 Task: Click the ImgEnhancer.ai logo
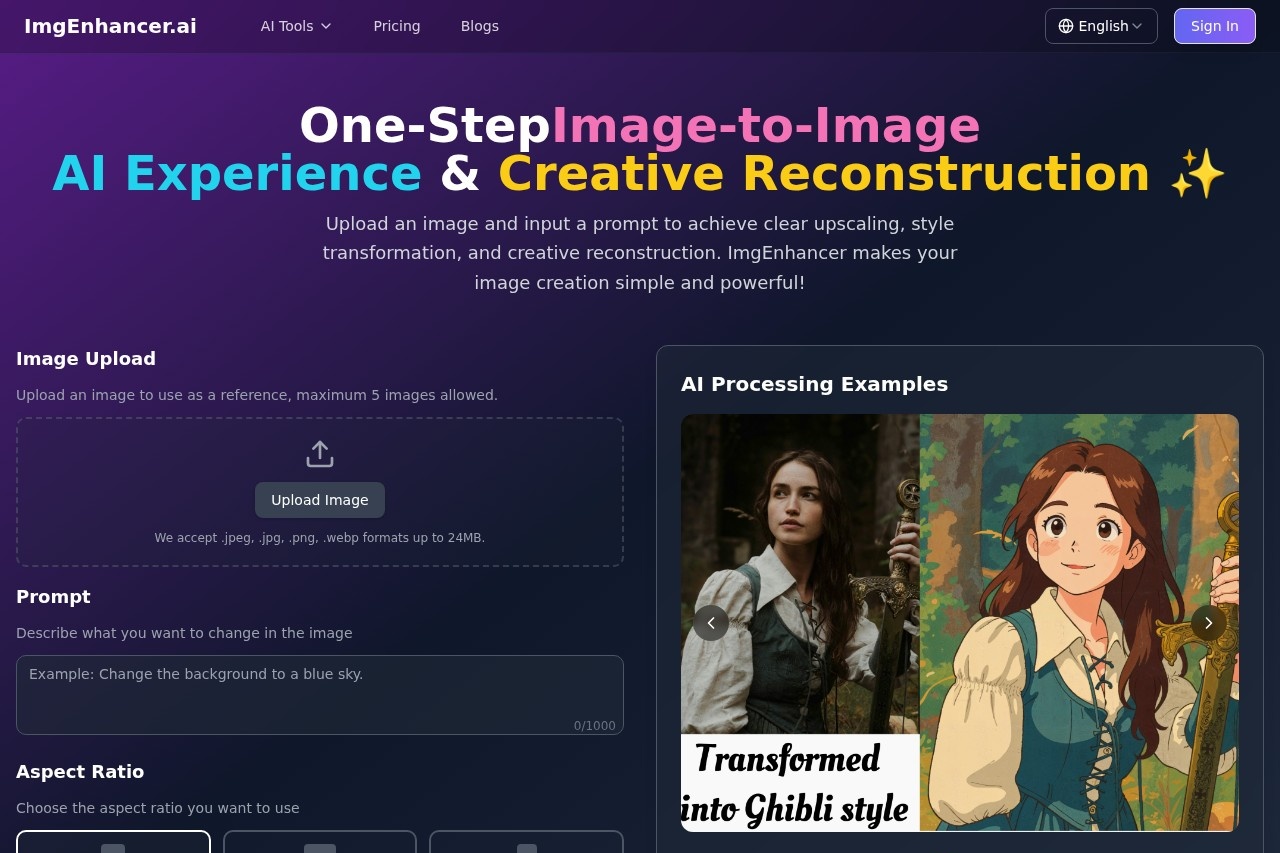point(110,26)
